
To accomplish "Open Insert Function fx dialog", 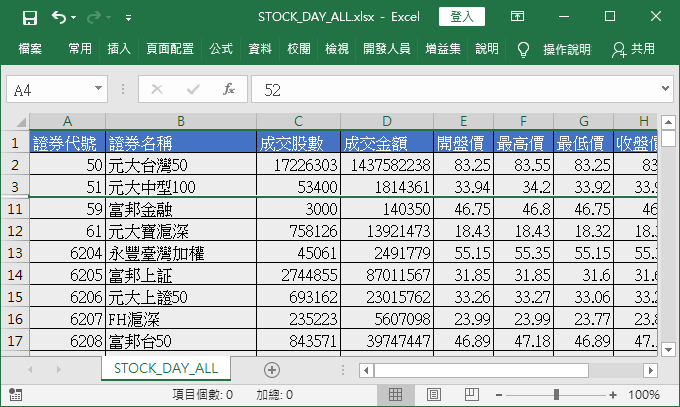I will coord(229,89).
